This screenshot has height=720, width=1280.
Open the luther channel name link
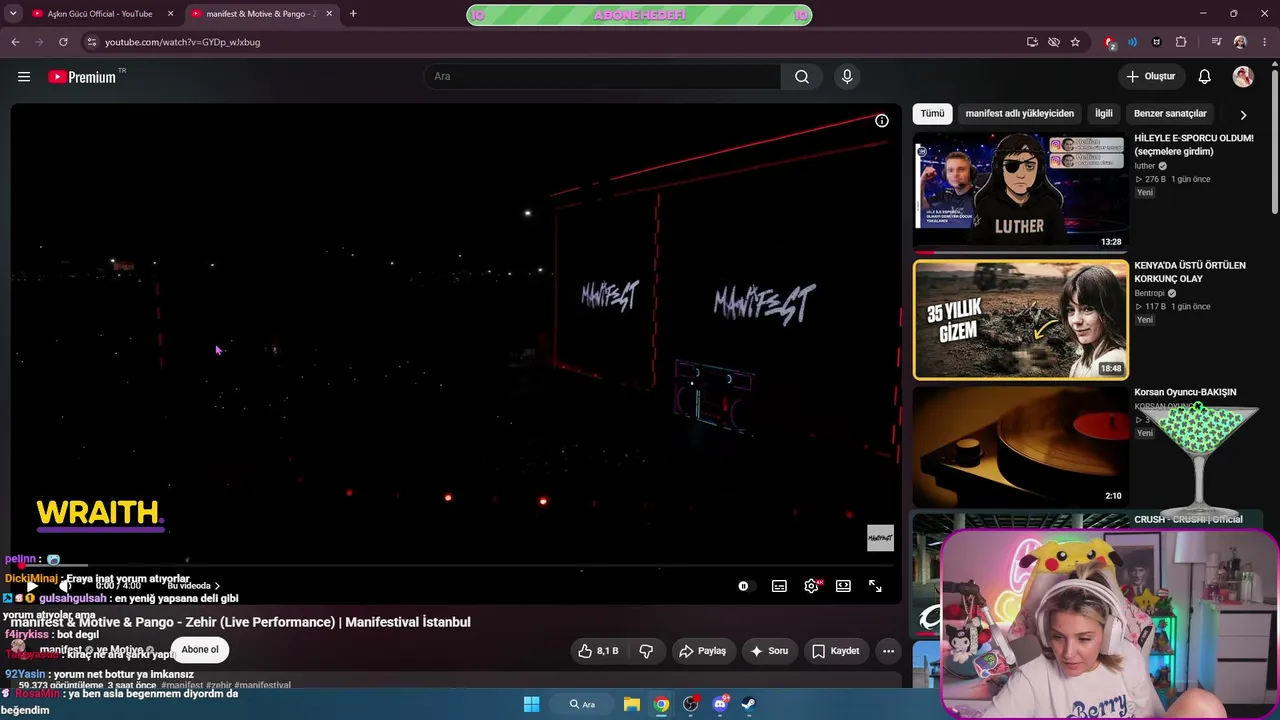(x=1145, y=166)
